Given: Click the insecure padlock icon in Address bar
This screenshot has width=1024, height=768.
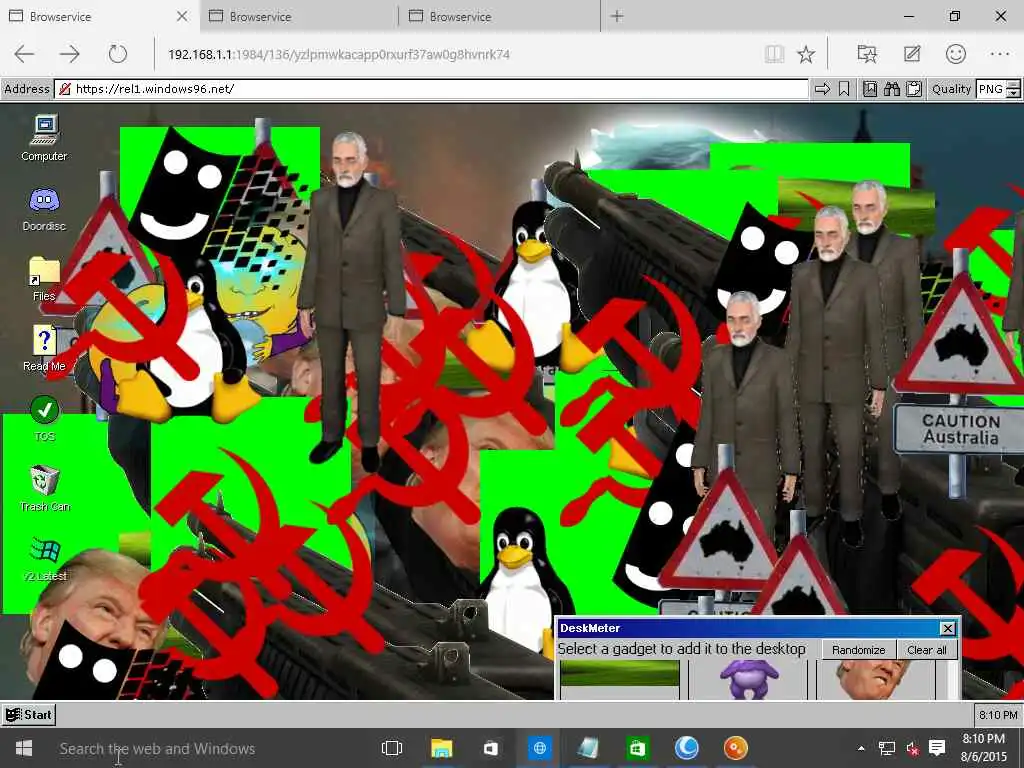Looking at the screenshot, I should [x=65, y=89].
